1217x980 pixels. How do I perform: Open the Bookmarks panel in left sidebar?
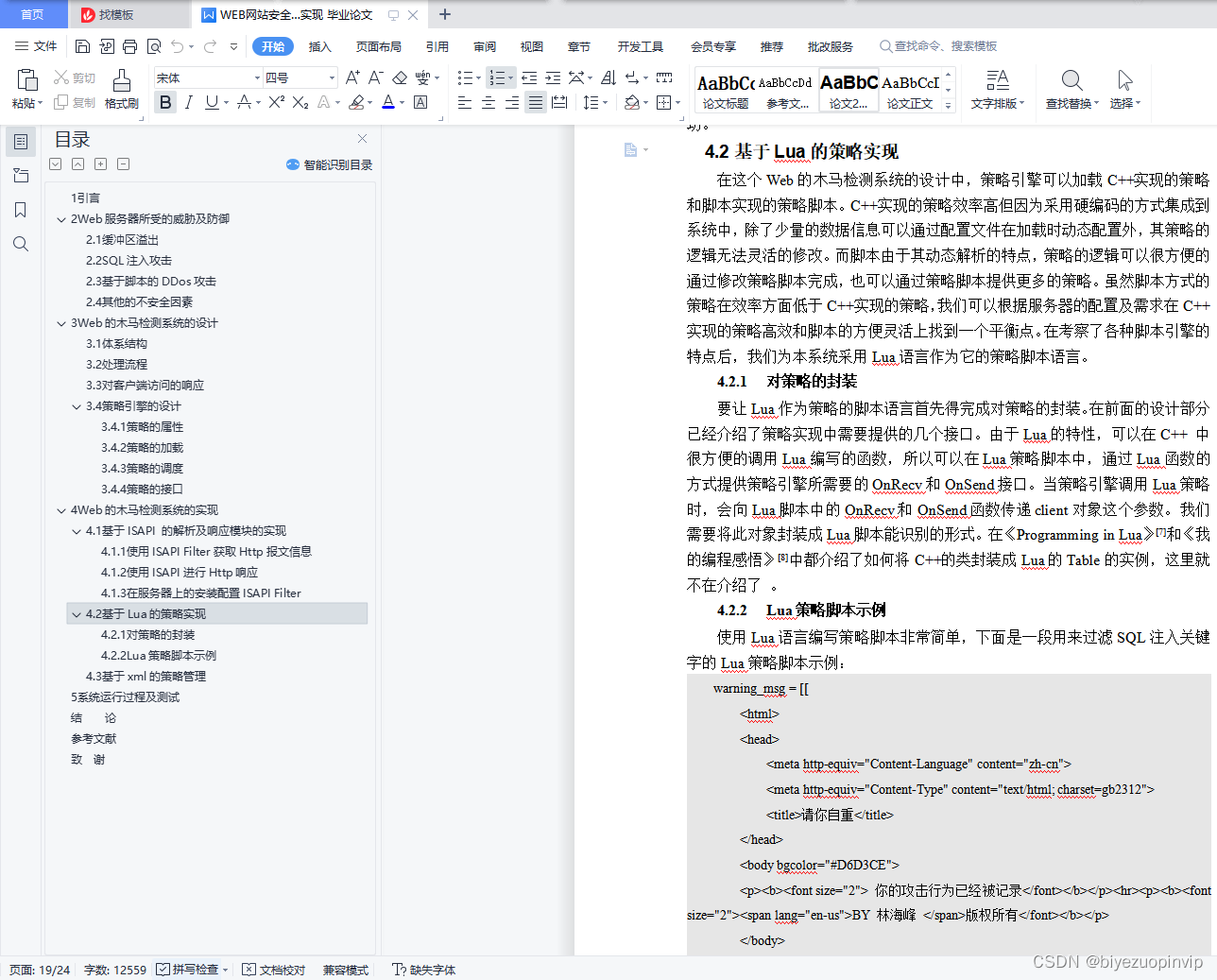tap(21, 210)
